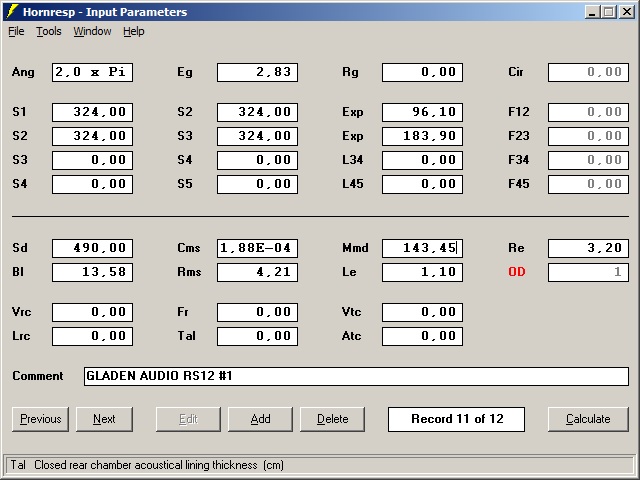
Task: Click the Comment field reading GLADEN AUDIO RS12 #1
Action: point(356,376)
